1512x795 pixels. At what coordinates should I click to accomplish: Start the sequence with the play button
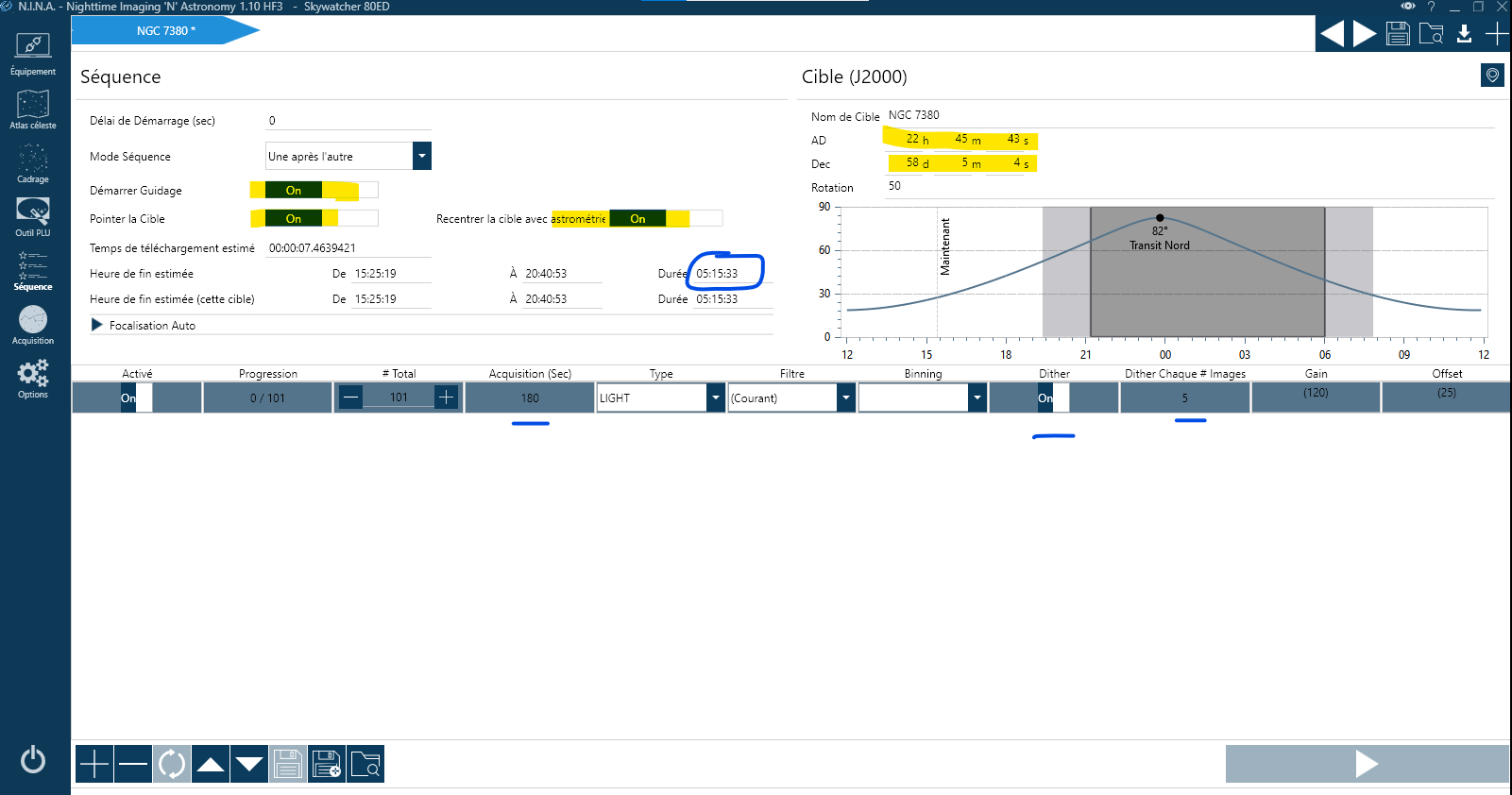tap(1367, 764)
